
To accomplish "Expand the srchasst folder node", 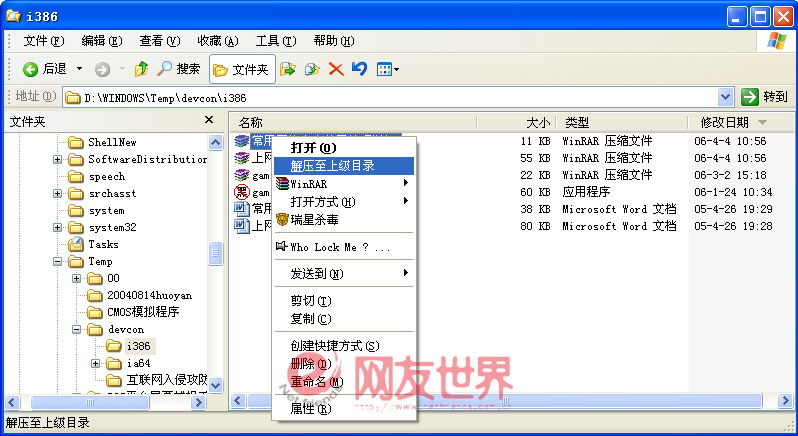I will (58, 194).
